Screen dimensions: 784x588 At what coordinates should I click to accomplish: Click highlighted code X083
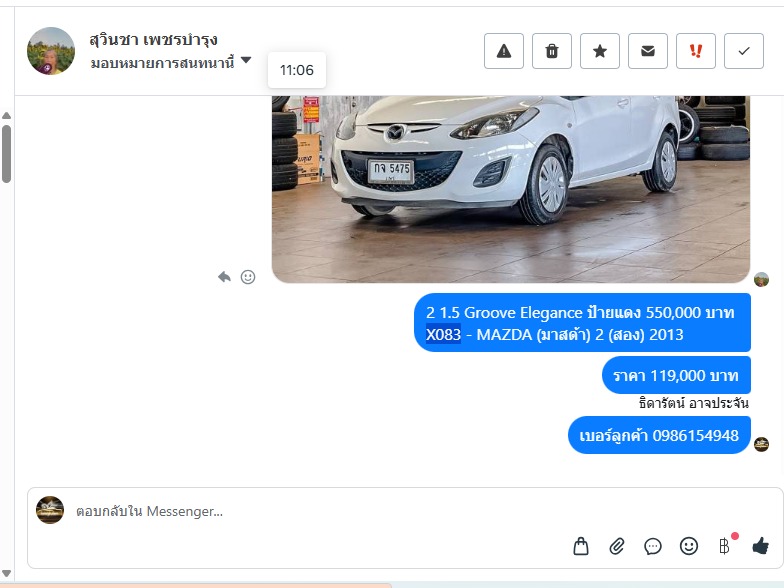pos(443,334)
